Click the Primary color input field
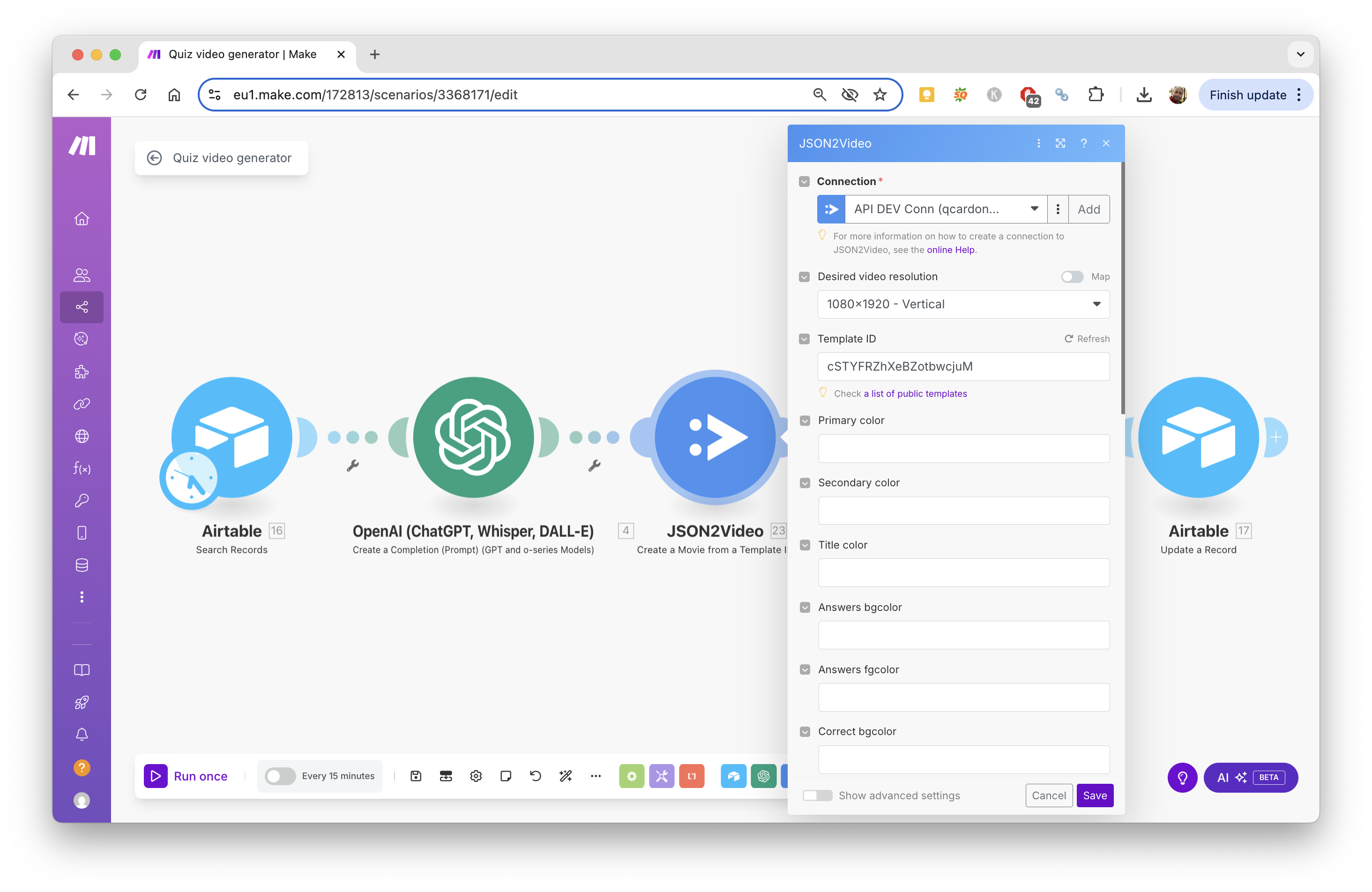1372x892 pixels. point(963,449)
